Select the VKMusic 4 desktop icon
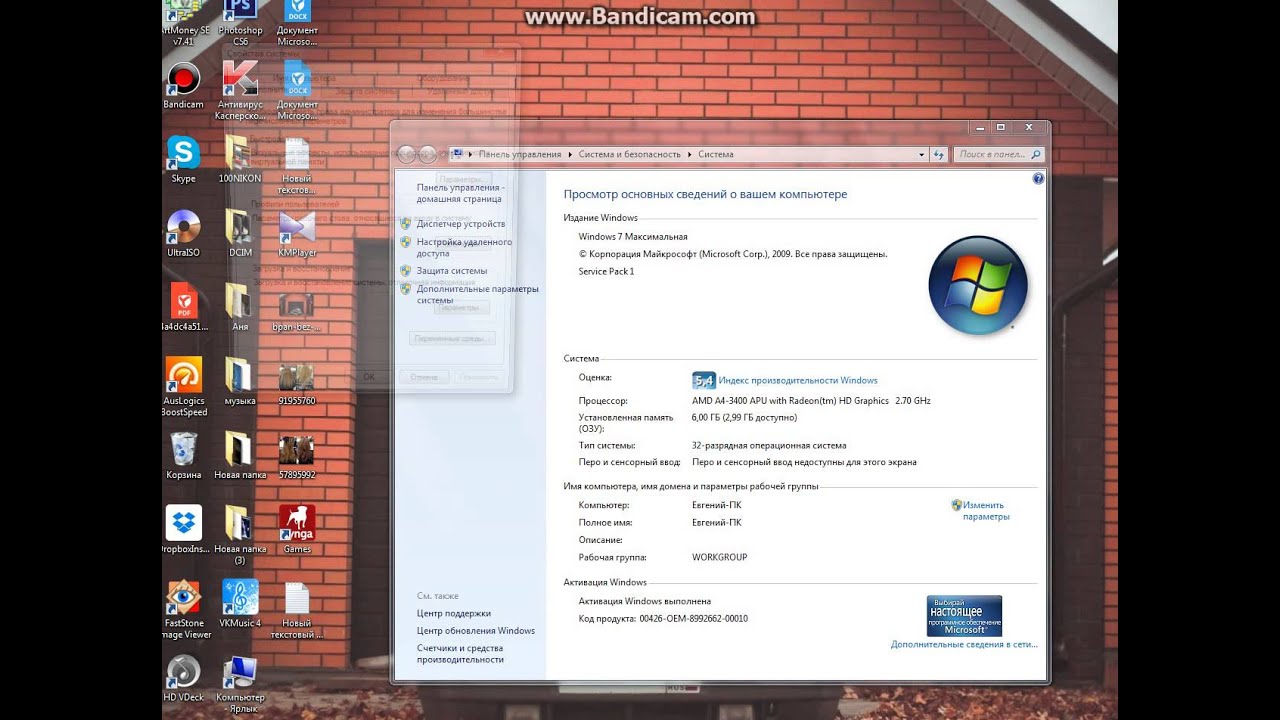The width and height of the screenshot is (1280, 720). pyautogui.click(x=240, y=604)
